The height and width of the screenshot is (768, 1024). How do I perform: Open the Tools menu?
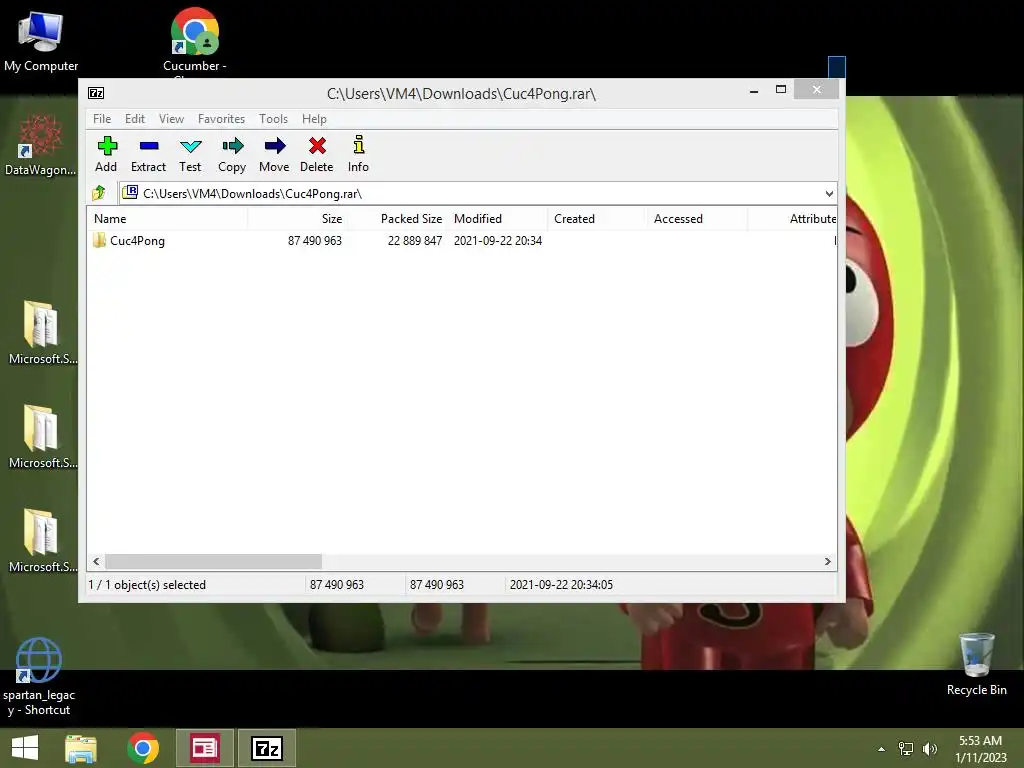click(x=273, y=119)
